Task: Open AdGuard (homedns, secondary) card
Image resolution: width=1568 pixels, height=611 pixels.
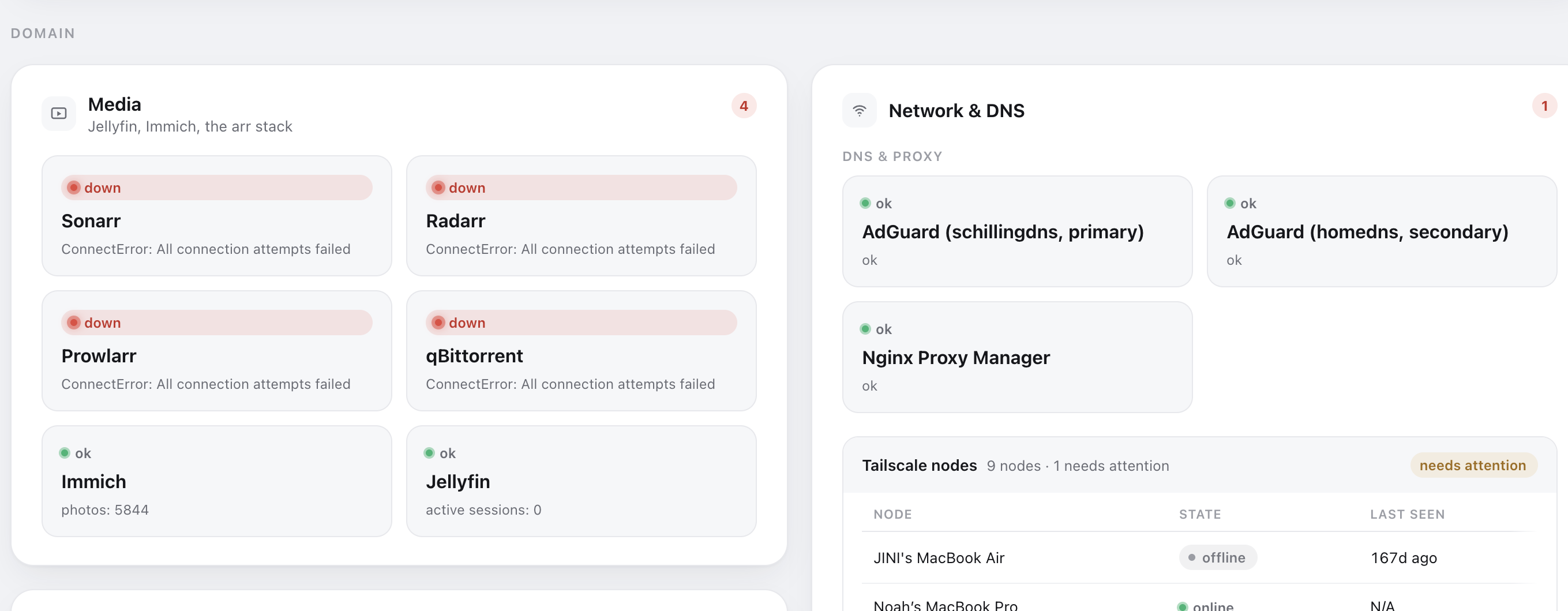Action: [x=1382, y=231]
